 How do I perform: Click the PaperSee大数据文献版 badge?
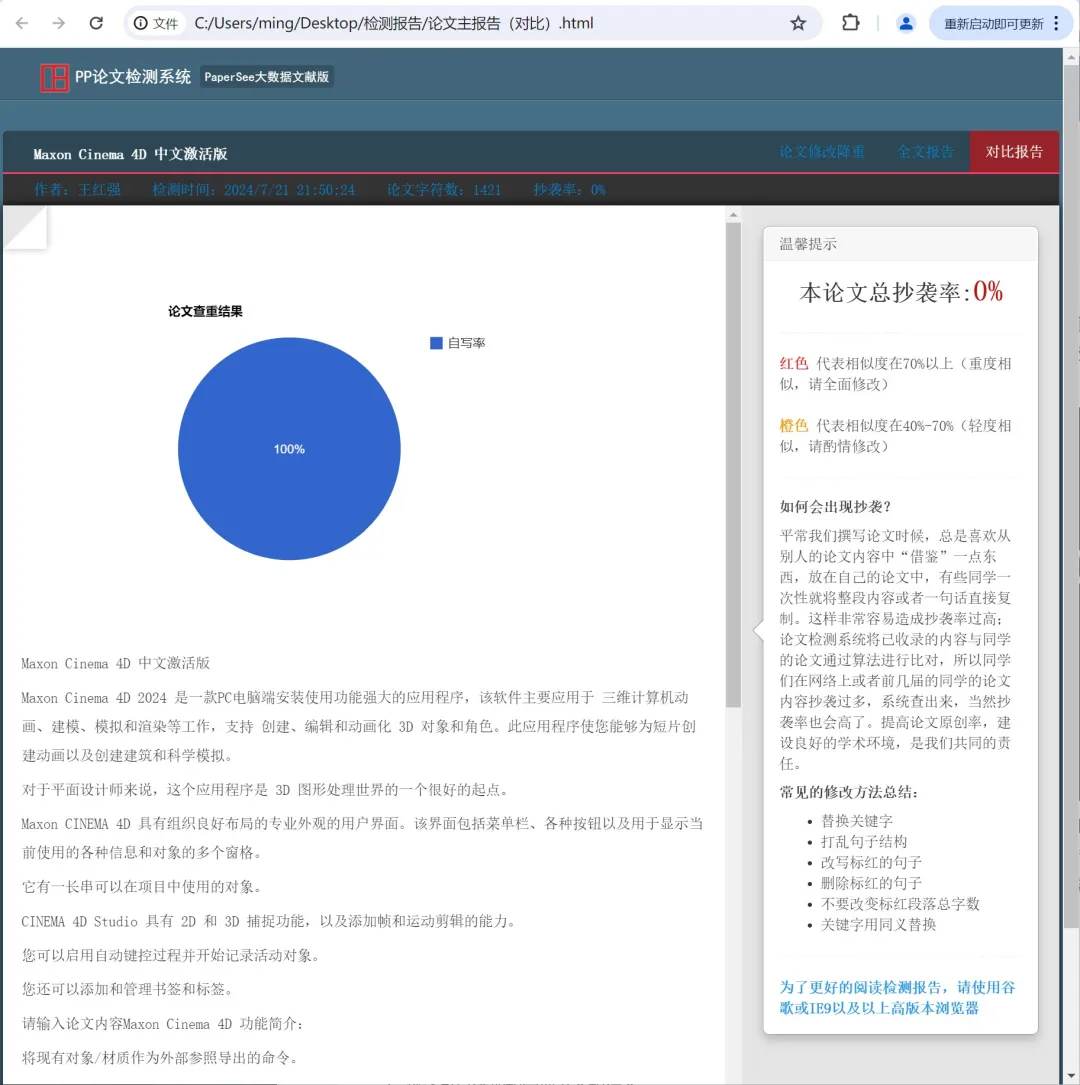click(266, 76)
